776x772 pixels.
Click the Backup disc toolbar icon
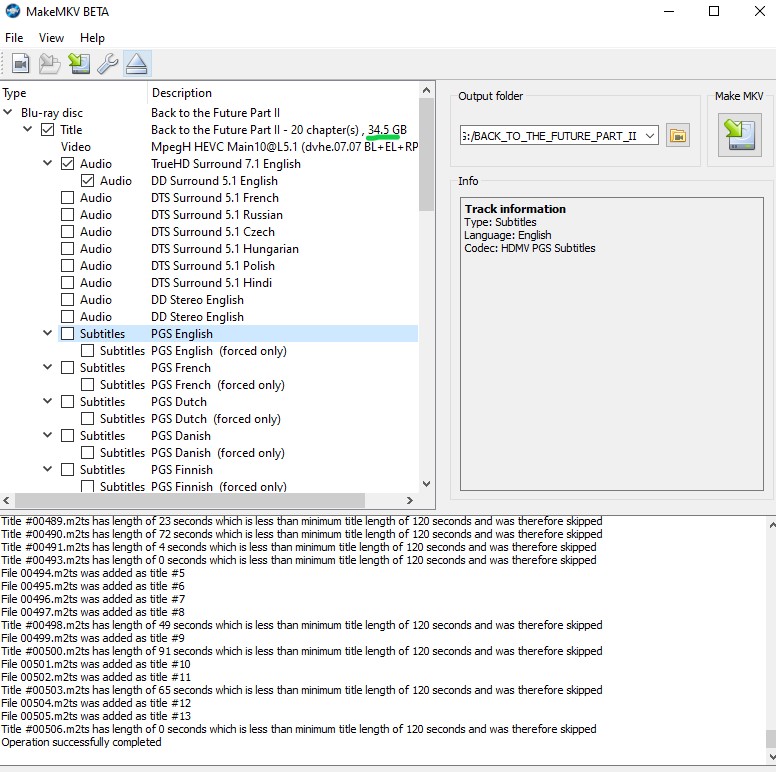click(49, 64)
